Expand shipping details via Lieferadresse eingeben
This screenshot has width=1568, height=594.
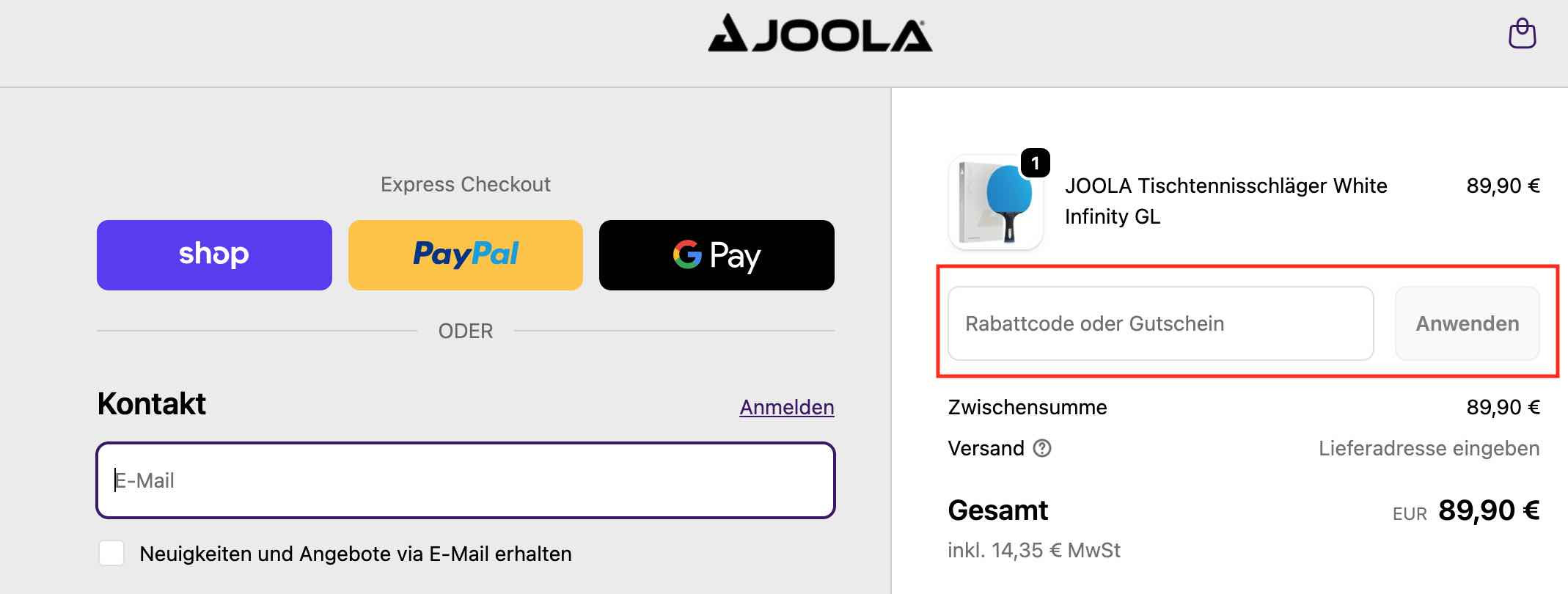[1429, 448]
